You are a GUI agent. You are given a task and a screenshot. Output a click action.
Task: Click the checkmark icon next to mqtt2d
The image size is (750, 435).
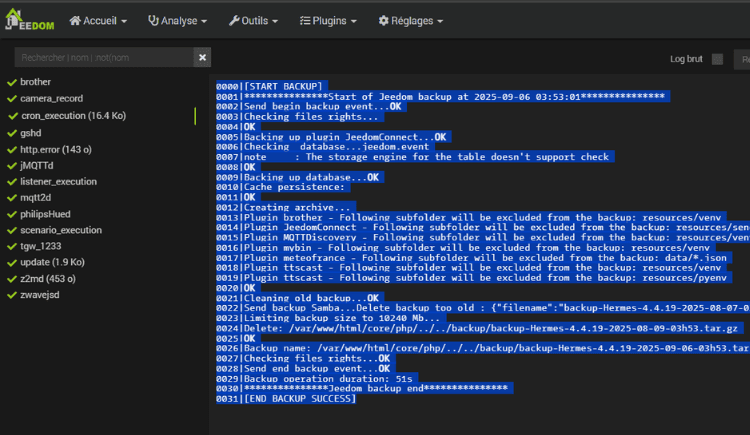pos(12,198)
